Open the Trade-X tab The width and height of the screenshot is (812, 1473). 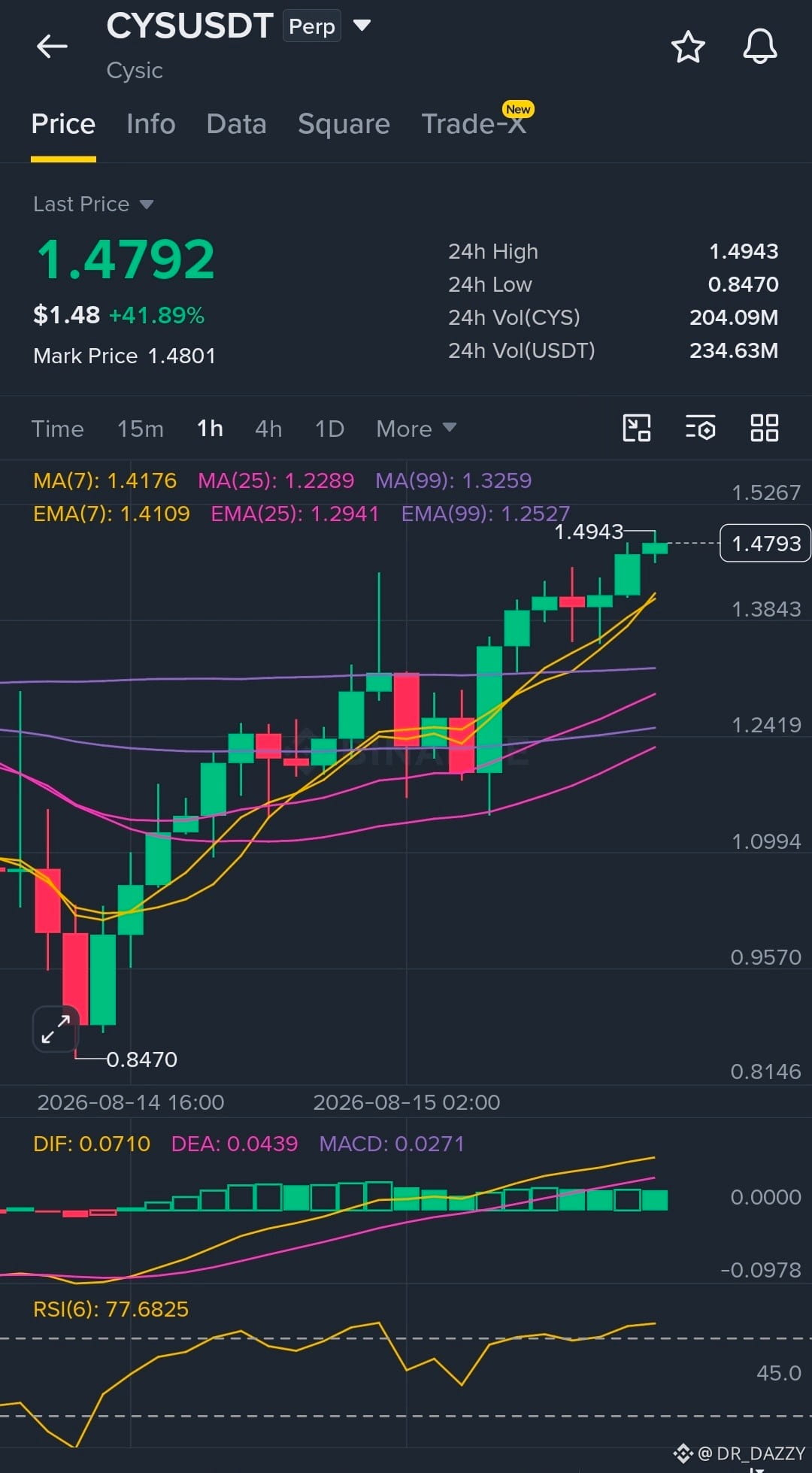point(474,124)
